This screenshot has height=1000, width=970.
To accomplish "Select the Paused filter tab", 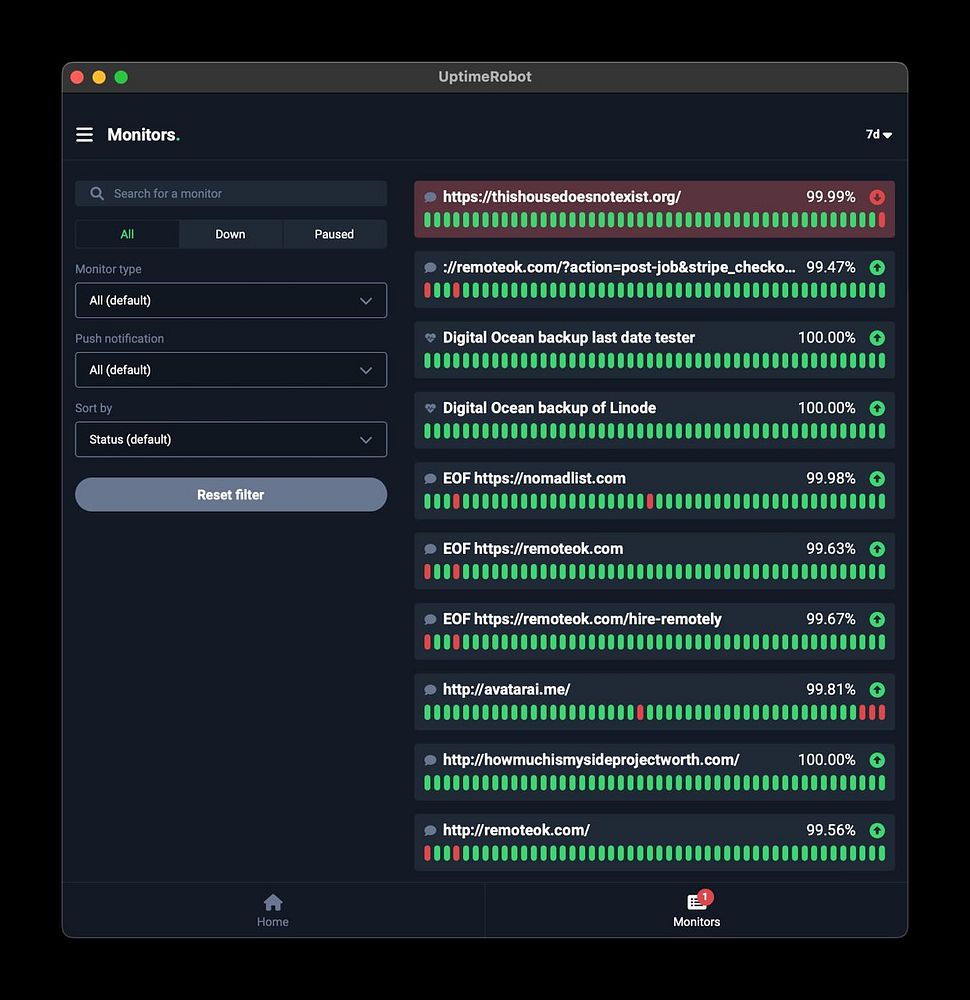I will tap(334, 234).
